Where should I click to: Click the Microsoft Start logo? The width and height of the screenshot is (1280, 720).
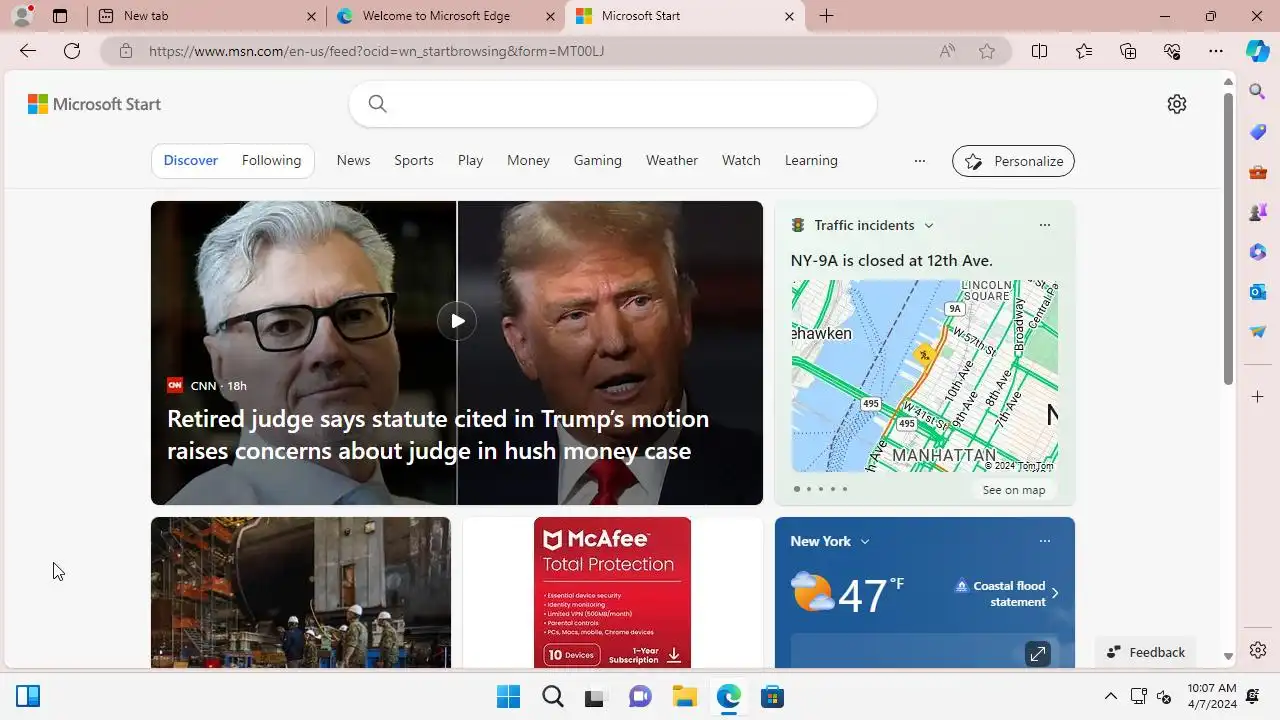pyautogui.click(x=94, y=104)
